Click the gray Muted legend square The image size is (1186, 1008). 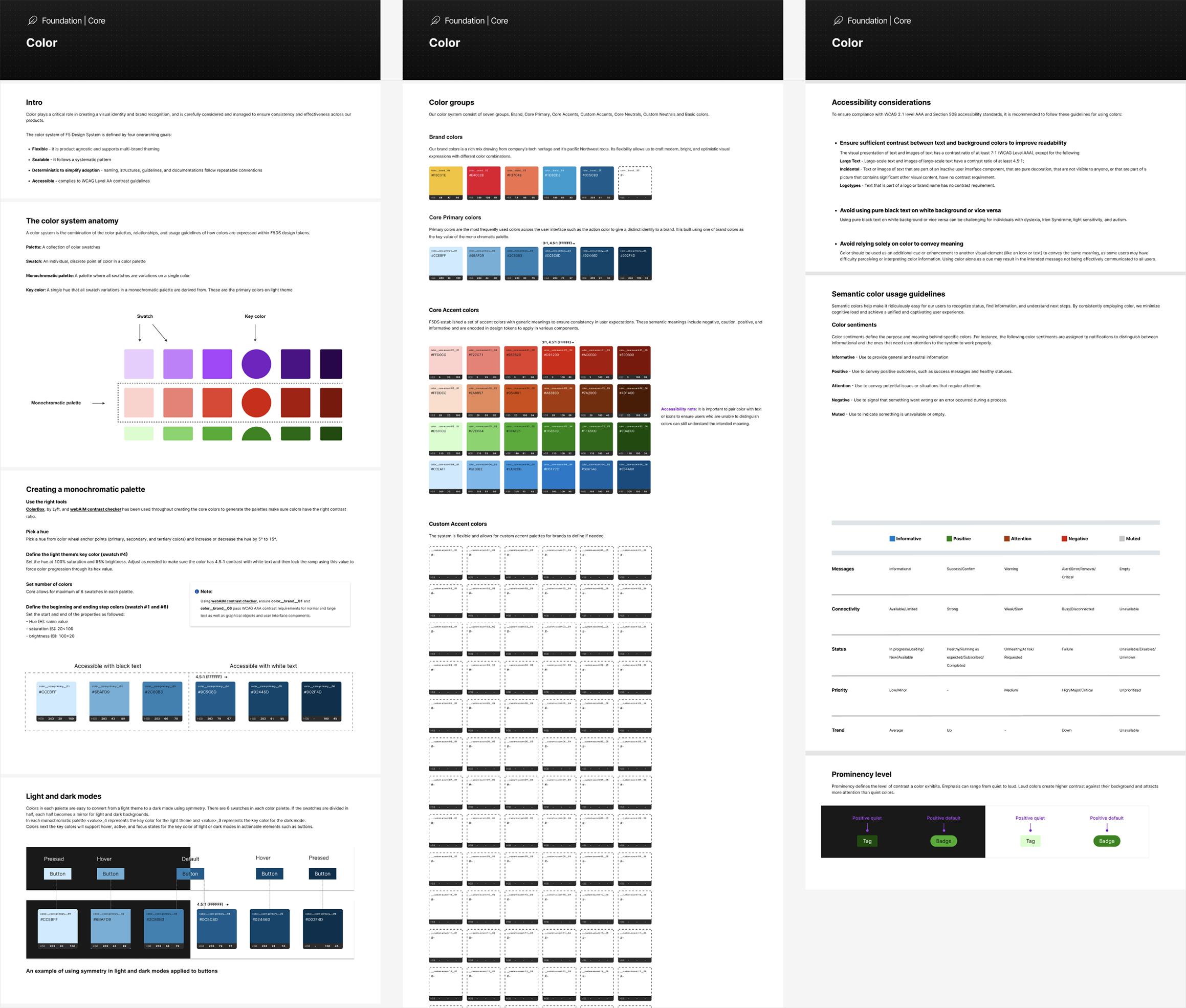coord(1122,539)
